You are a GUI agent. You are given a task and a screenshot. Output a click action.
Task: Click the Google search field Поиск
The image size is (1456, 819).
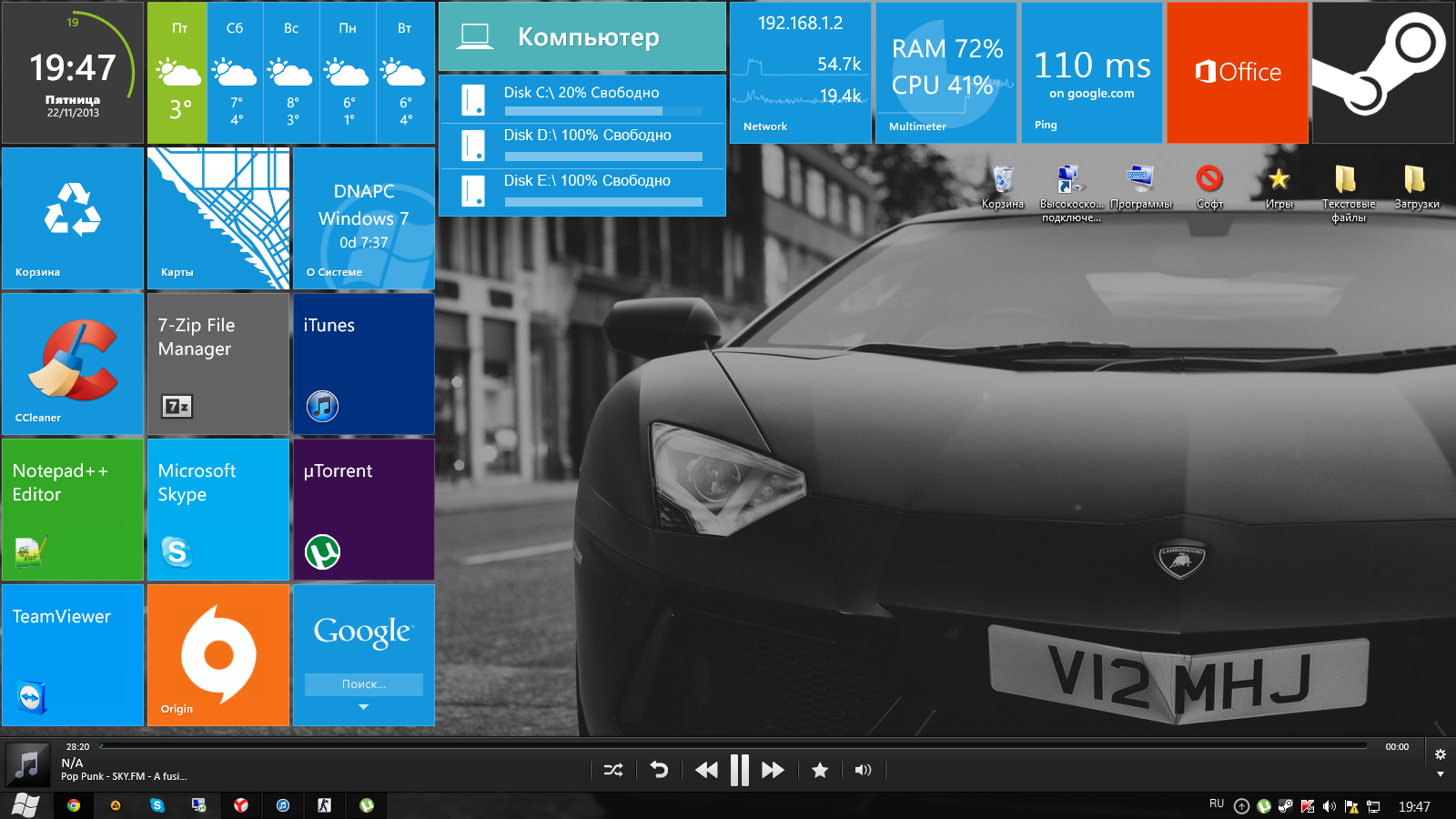[364, 684]
